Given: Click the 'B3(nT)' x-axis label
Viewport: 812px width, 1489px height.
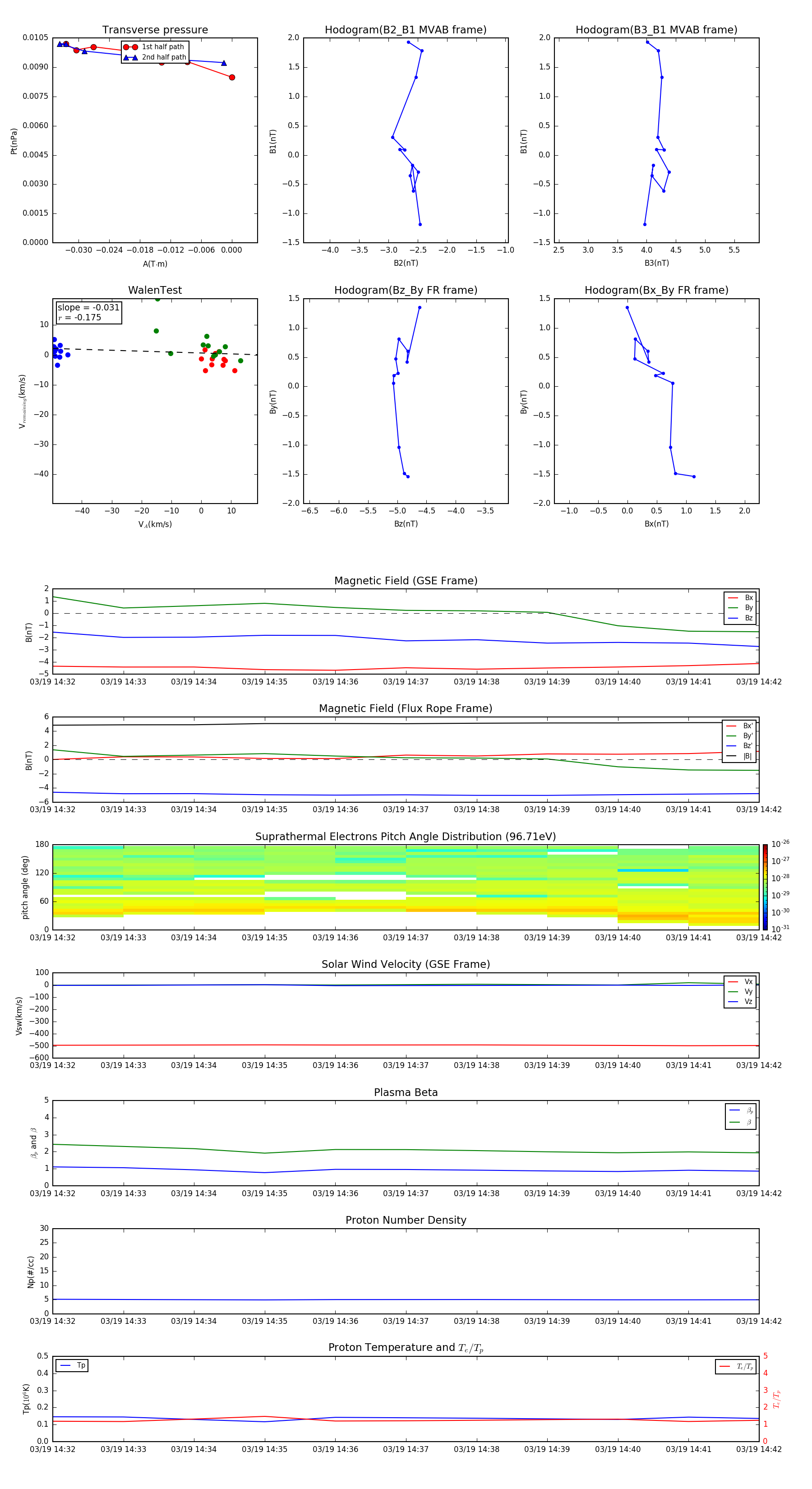Looking at the screenshot, I should (x=656, y=263).
